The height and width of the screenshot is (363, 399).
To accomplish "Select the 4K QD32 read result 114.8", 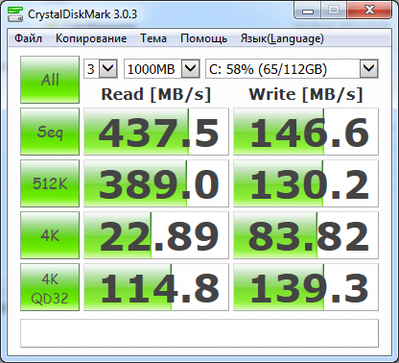I will point(156,287).
